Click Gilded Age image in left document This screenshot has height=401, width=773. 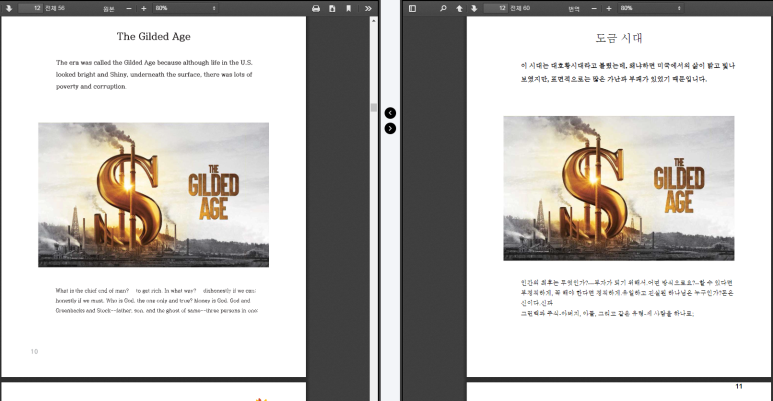[x=153, y=195]
